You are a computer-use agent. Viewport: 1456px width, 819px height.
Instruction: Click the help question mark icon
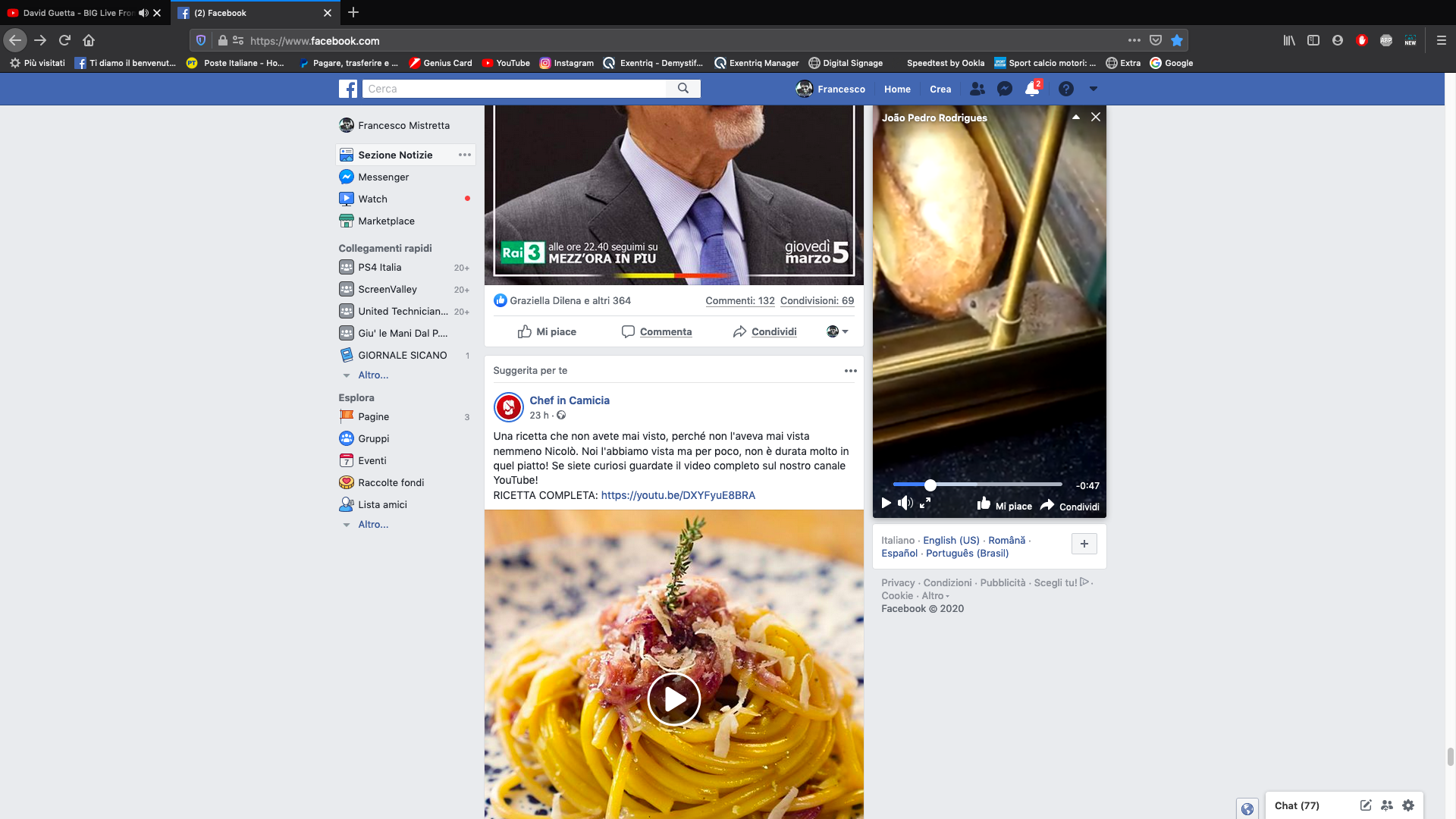tap(1066, 89)
